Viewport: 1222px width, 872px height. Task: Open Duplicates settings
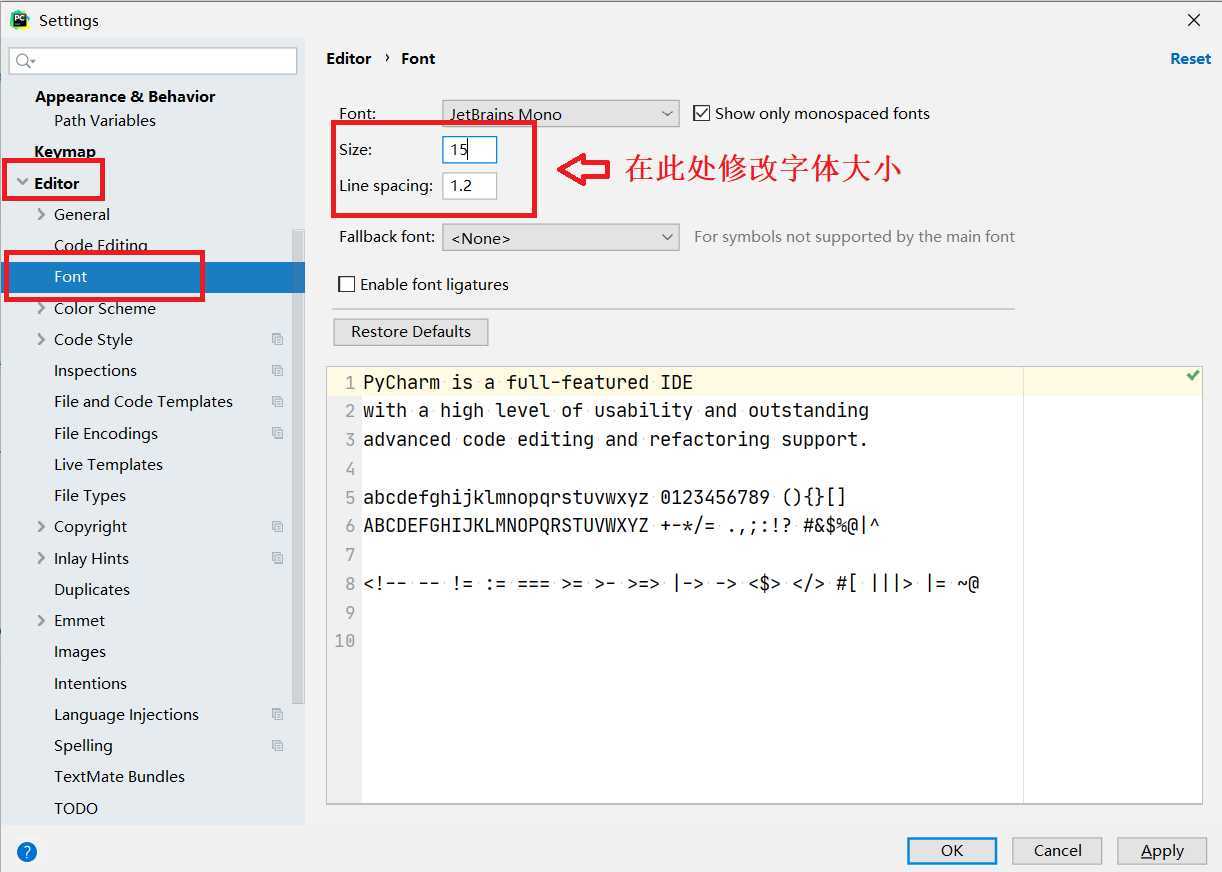point(92,589)
